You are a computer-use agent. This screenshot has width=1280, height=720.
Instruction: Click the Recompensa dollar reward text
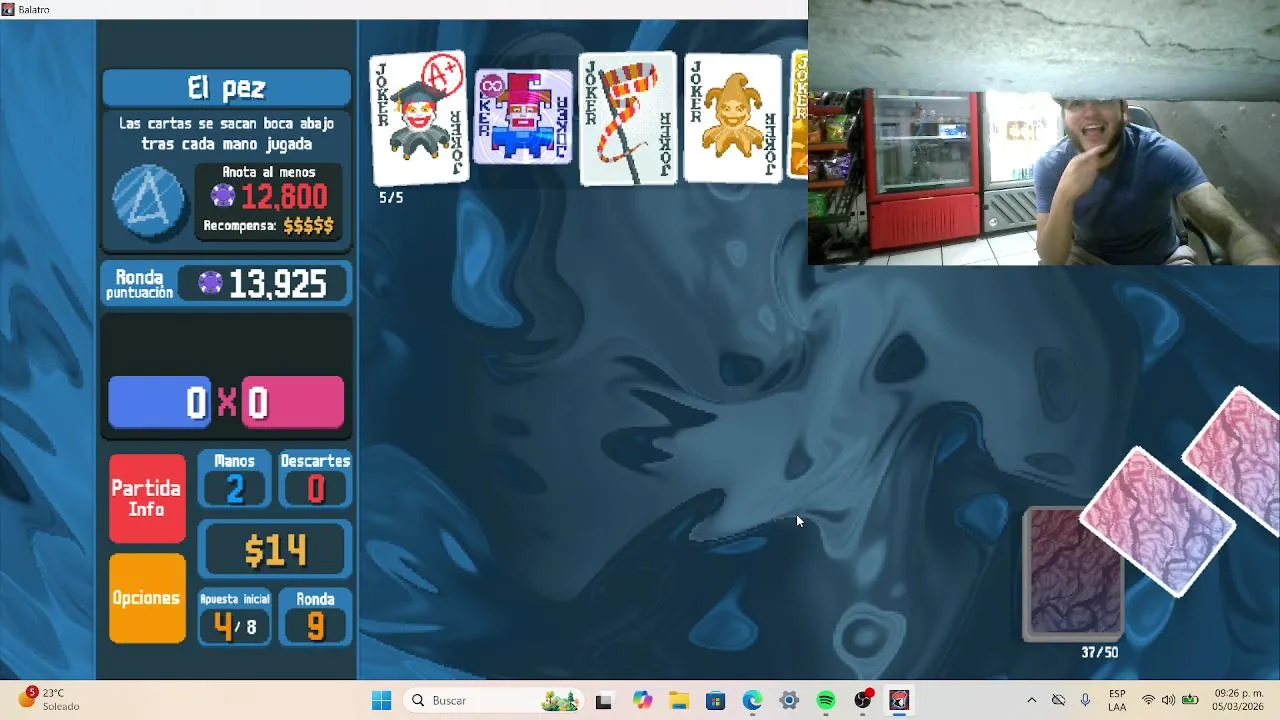pyautogui.click(x=268, y=226)
